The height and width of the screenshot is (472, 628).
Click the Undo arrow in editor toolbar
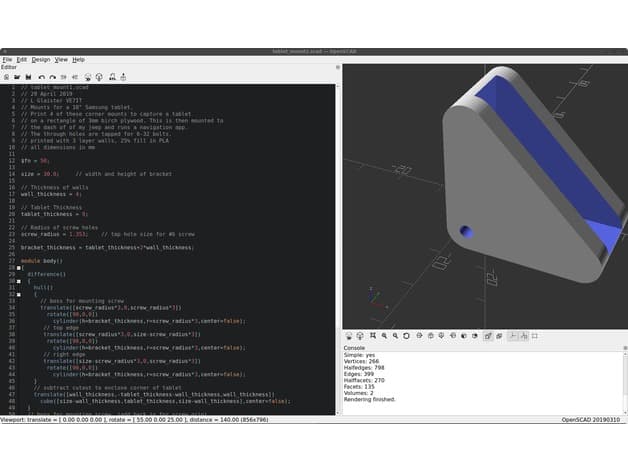coord(42,77)
